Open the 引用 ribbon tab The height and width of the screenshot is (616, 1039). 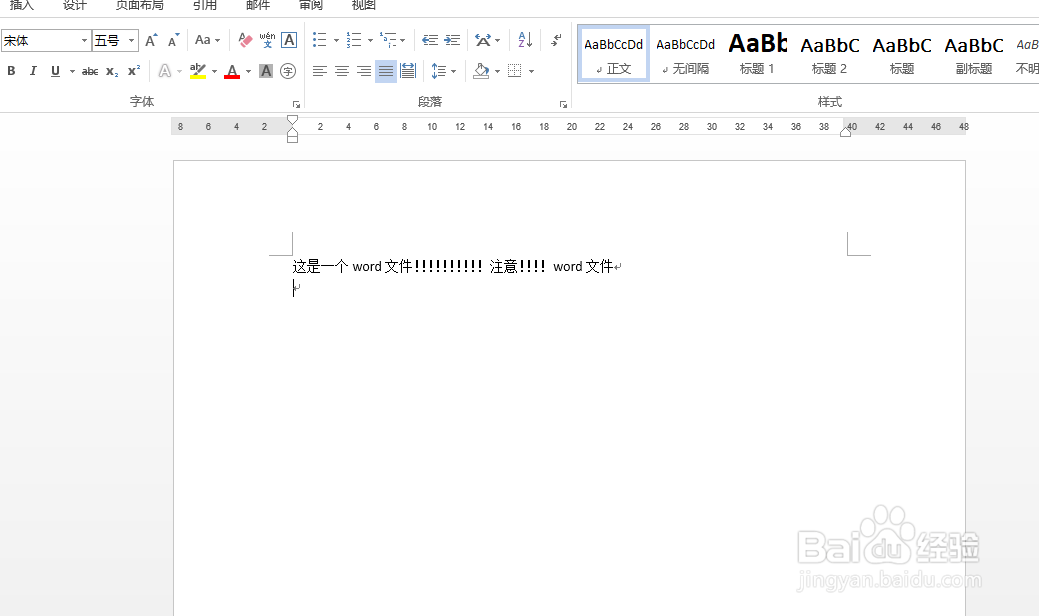[205, 5]
